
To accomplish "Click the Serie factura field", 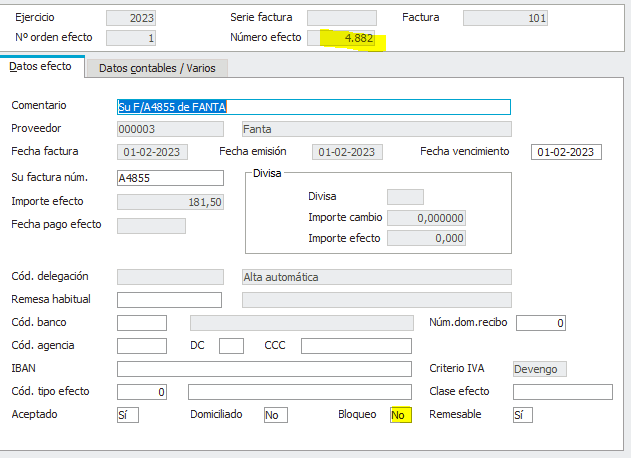I will click(x=342, y=18).
